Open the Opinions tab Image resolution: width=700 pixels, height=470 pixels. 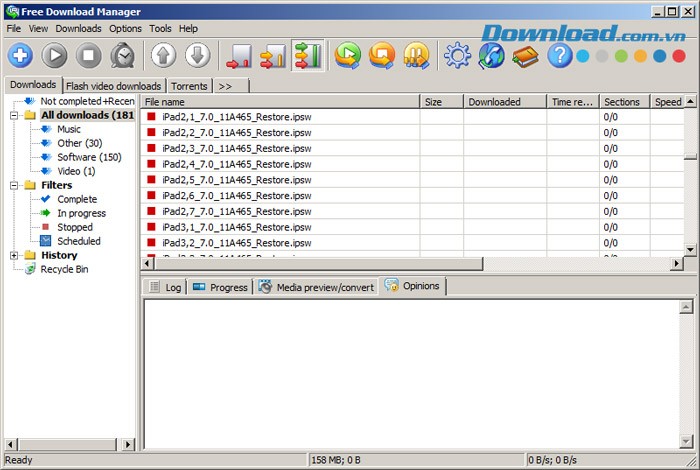412,286
